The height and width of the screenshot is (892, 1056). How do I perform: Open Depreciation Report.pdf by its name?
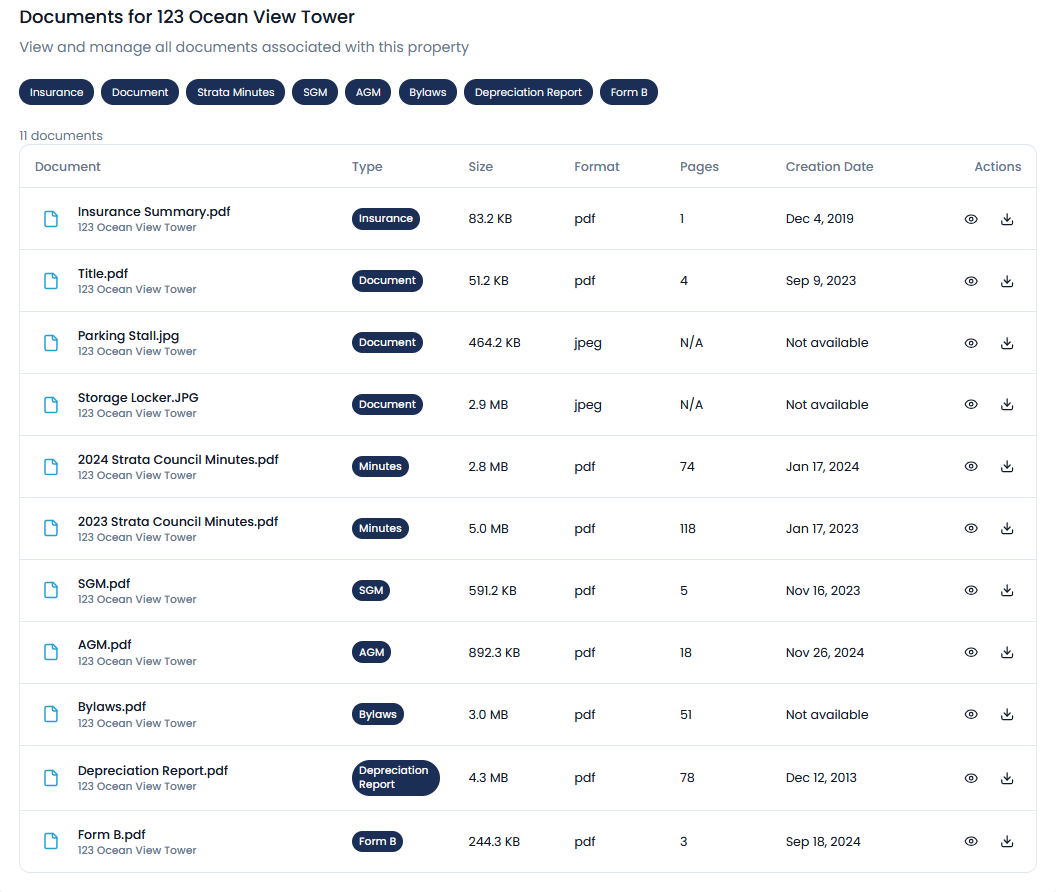[152, 770]
